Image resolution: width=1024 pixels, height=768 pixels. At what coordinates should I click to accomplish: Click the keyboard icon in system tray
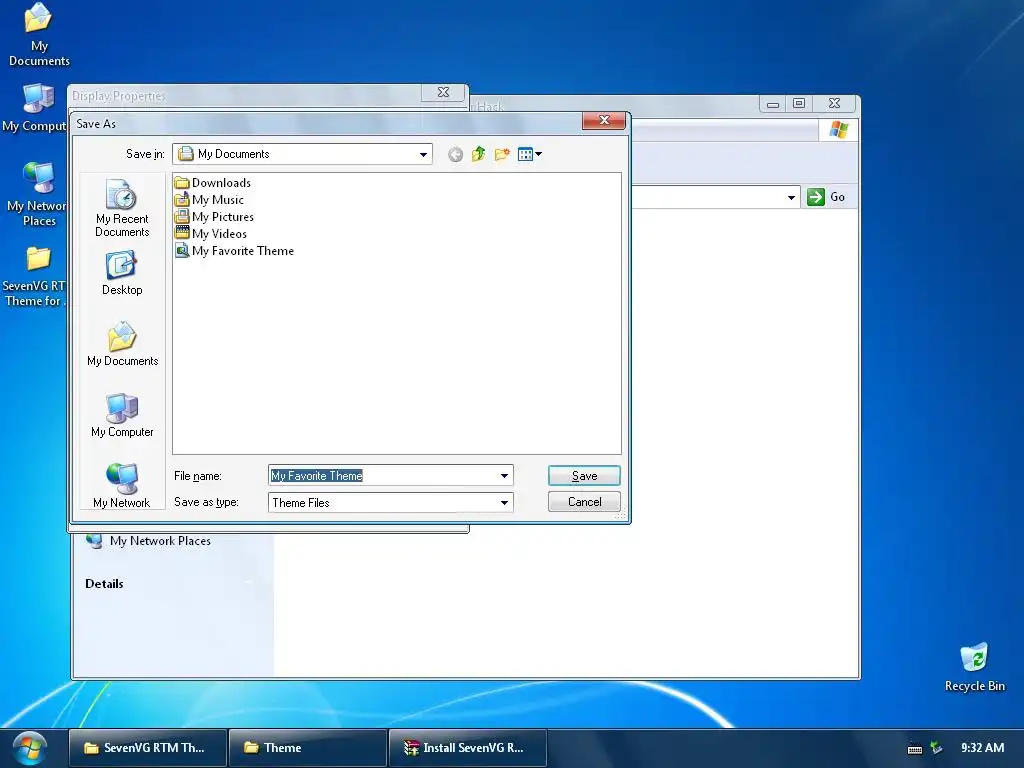pyautogui.click(x=915, y=749)
